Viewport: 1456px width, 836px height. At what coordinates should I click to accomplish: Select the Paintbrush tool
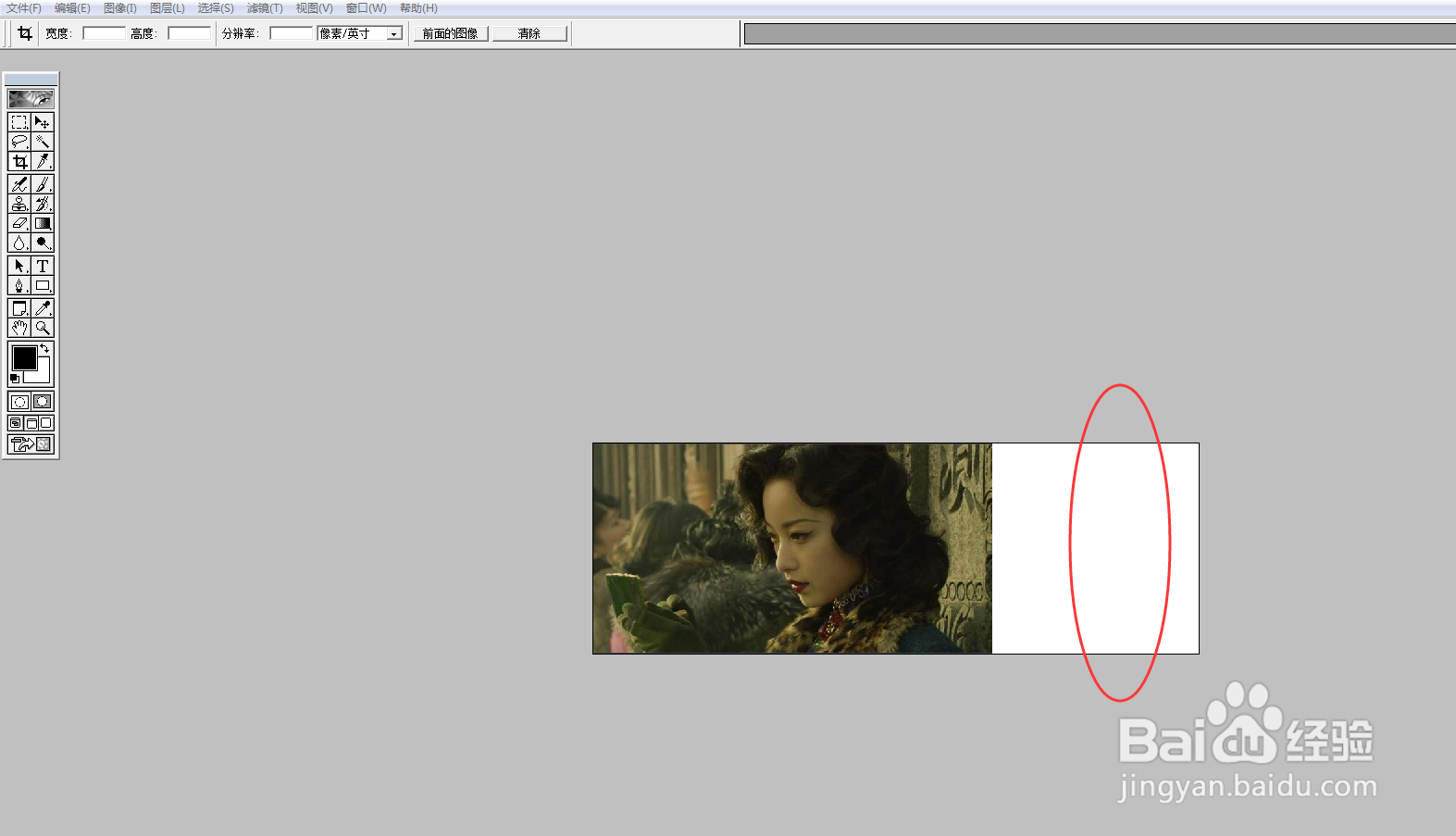click(43, 184)
